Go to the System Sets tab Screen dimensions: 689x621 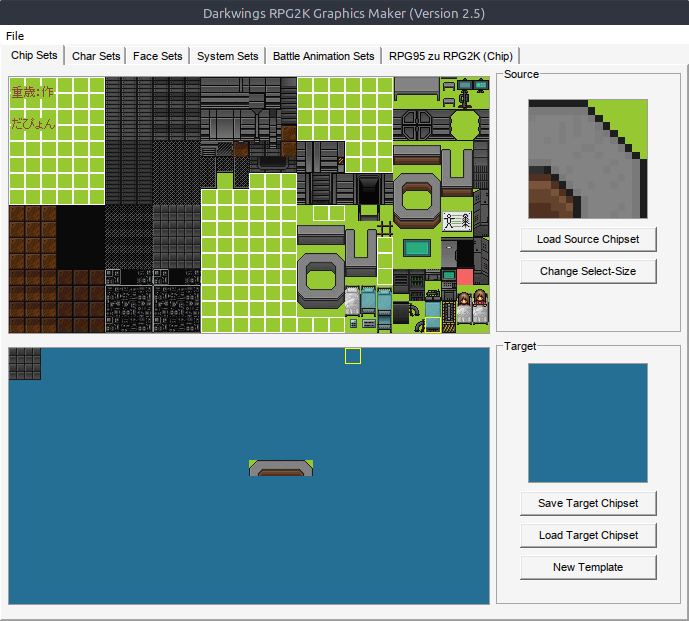click(x=227, y=56)
